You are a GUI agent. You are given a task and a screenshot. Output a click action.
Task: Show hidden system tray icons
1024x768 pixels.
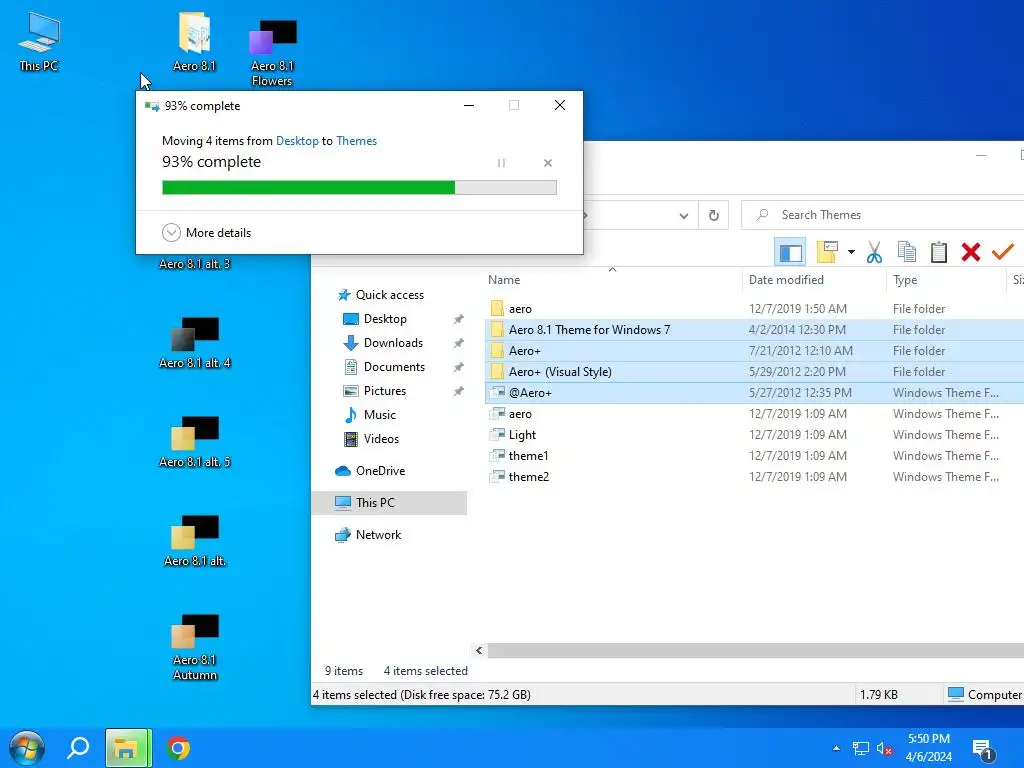pos(836,748)
